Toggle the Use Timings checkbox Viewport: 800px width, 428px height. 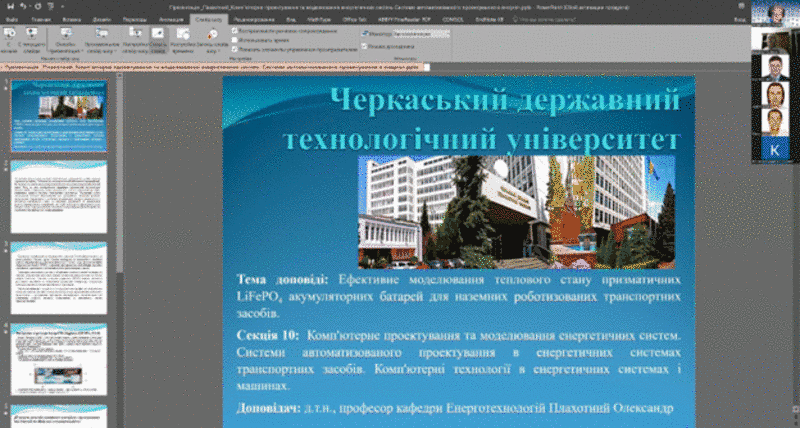[x=235, y=38]
